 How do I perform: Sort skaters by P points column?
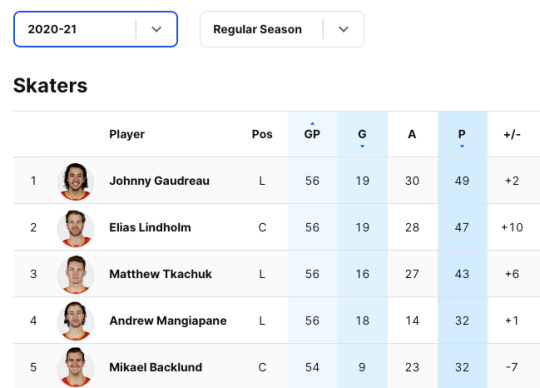[x=462, y=134]
